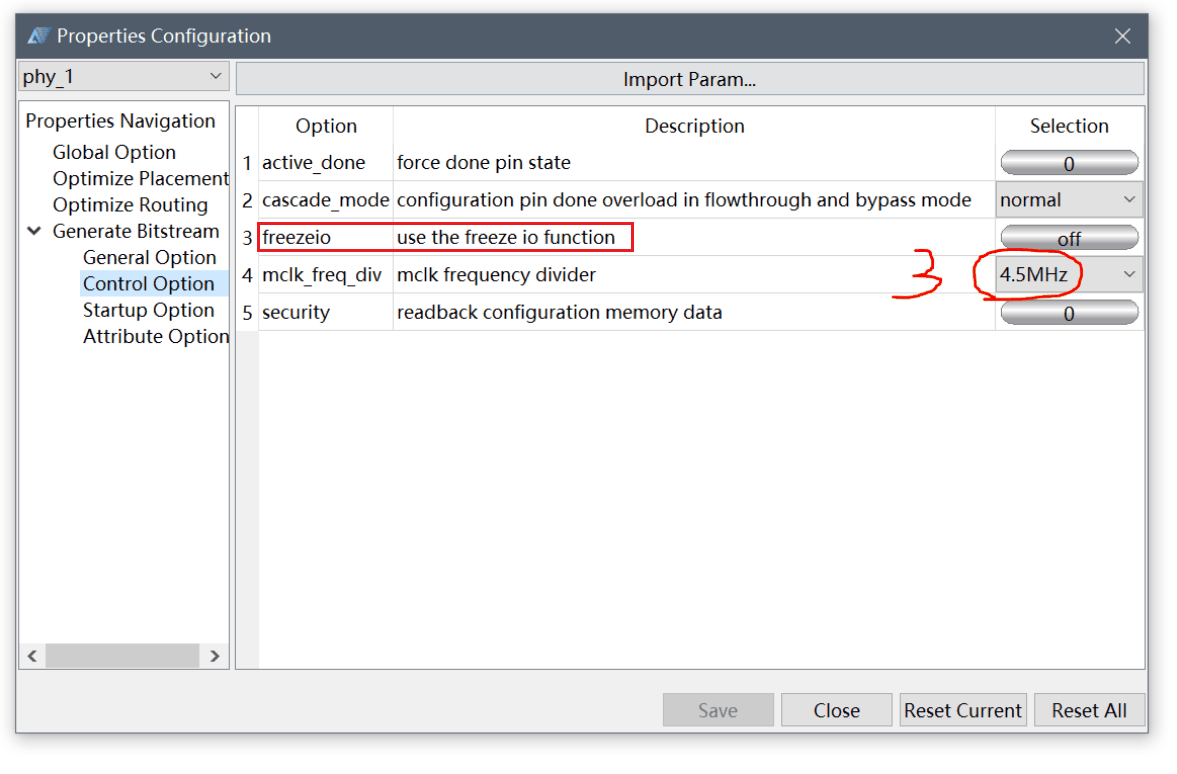Collapse the Generate Bitstream tree node

34,231
